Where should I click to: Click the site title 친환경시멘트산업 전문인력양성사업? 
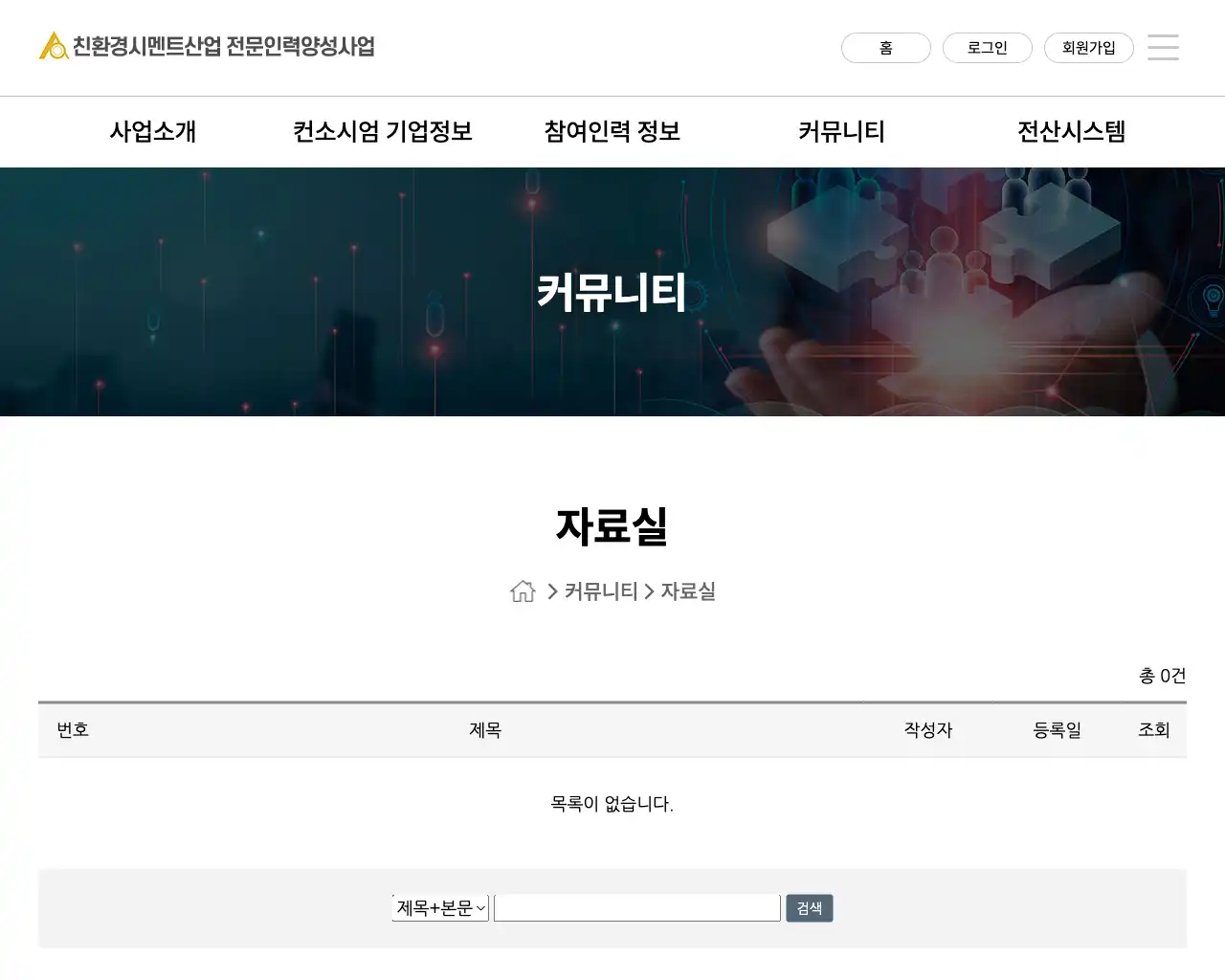pyautogui.click(x=224, y=46)
